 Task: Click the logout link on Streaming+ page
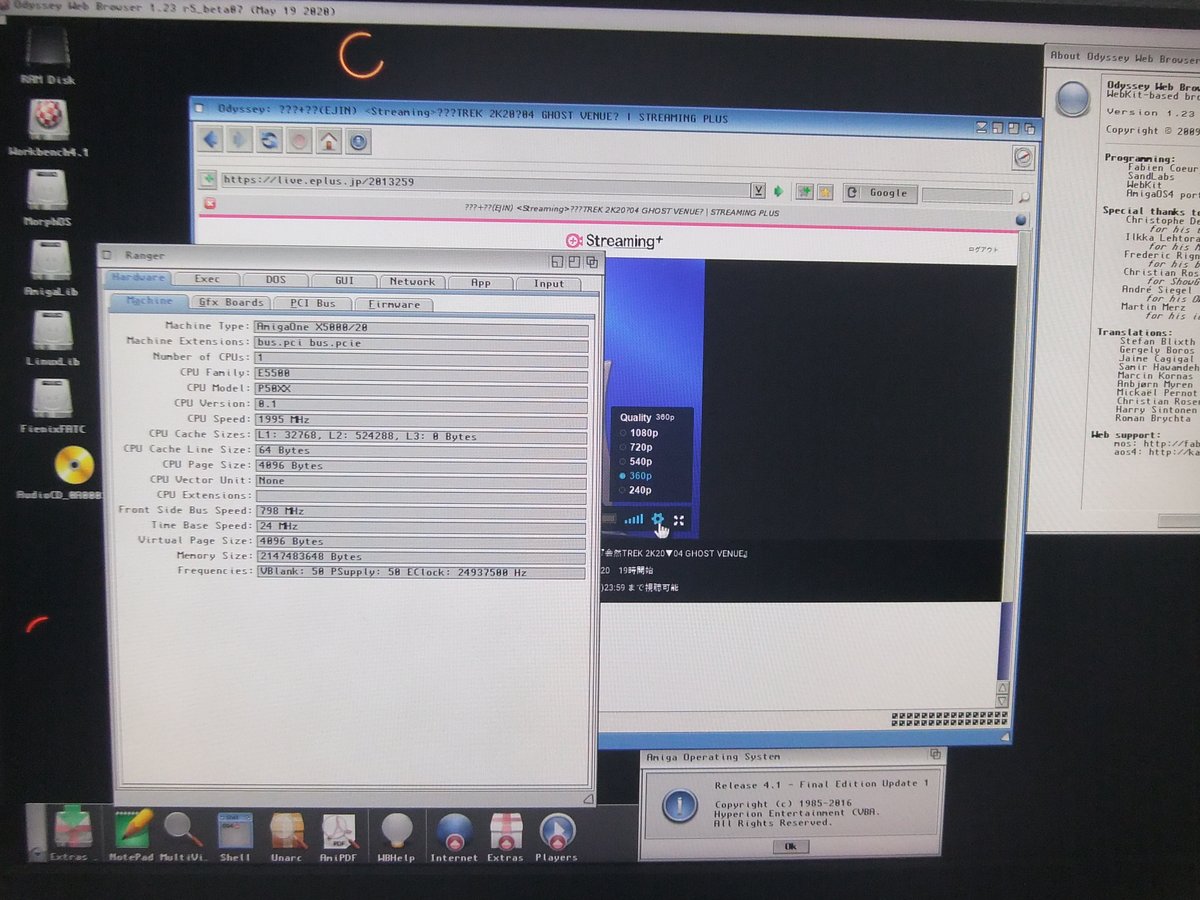pos(981,250)
